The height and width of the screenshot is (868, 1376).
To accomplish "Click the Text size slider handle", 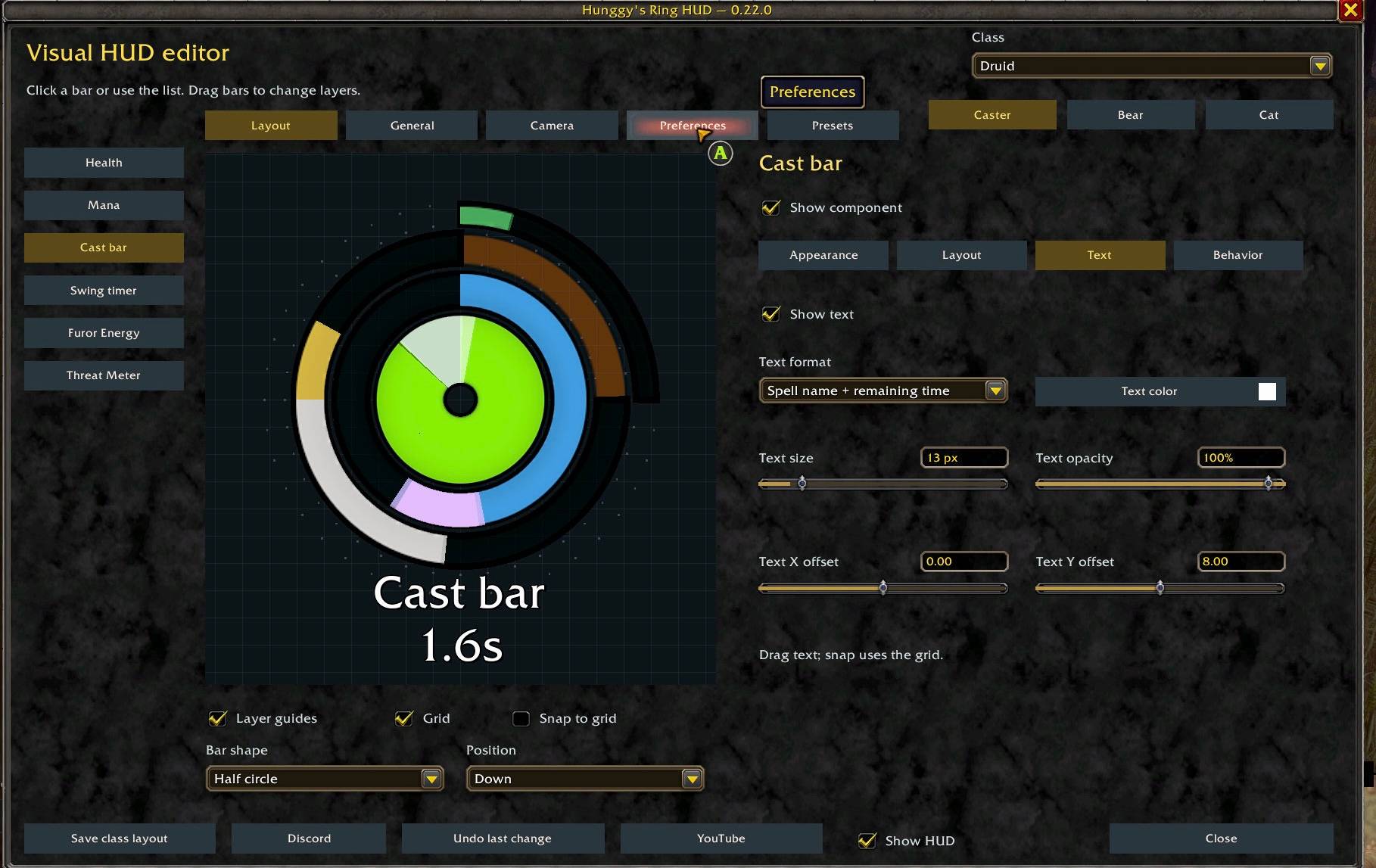I will point(802,484).
